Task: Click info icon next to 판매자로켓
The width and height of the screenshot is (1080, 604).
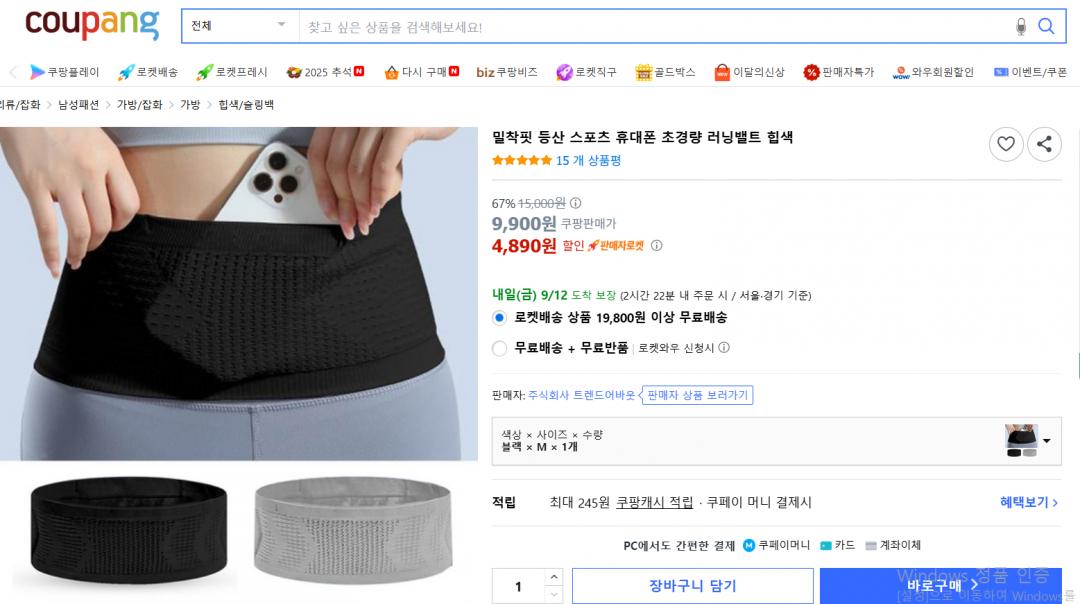Action: [x=656, y=246]
